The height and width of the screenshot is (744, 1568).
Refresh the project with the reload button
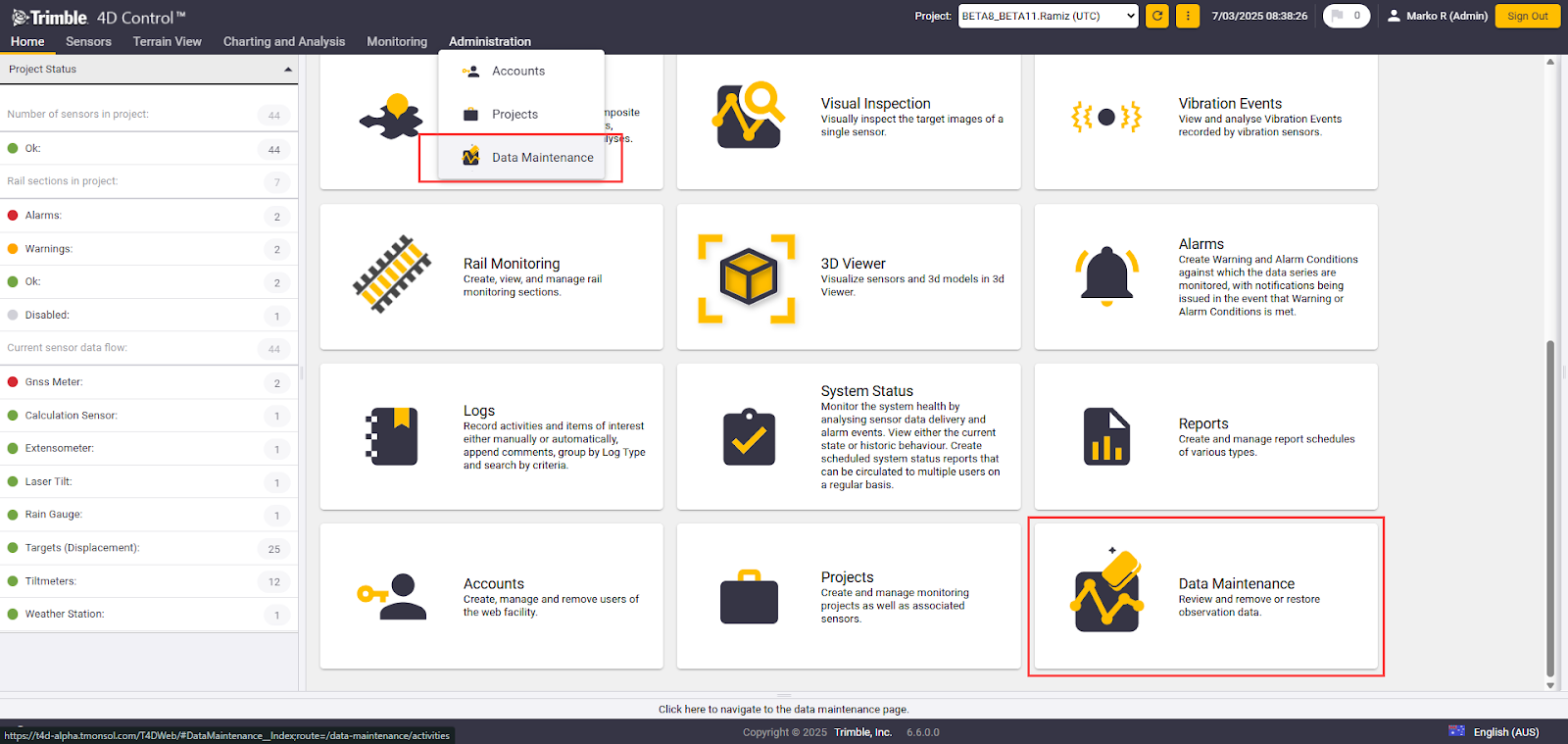click(1157, 16)
